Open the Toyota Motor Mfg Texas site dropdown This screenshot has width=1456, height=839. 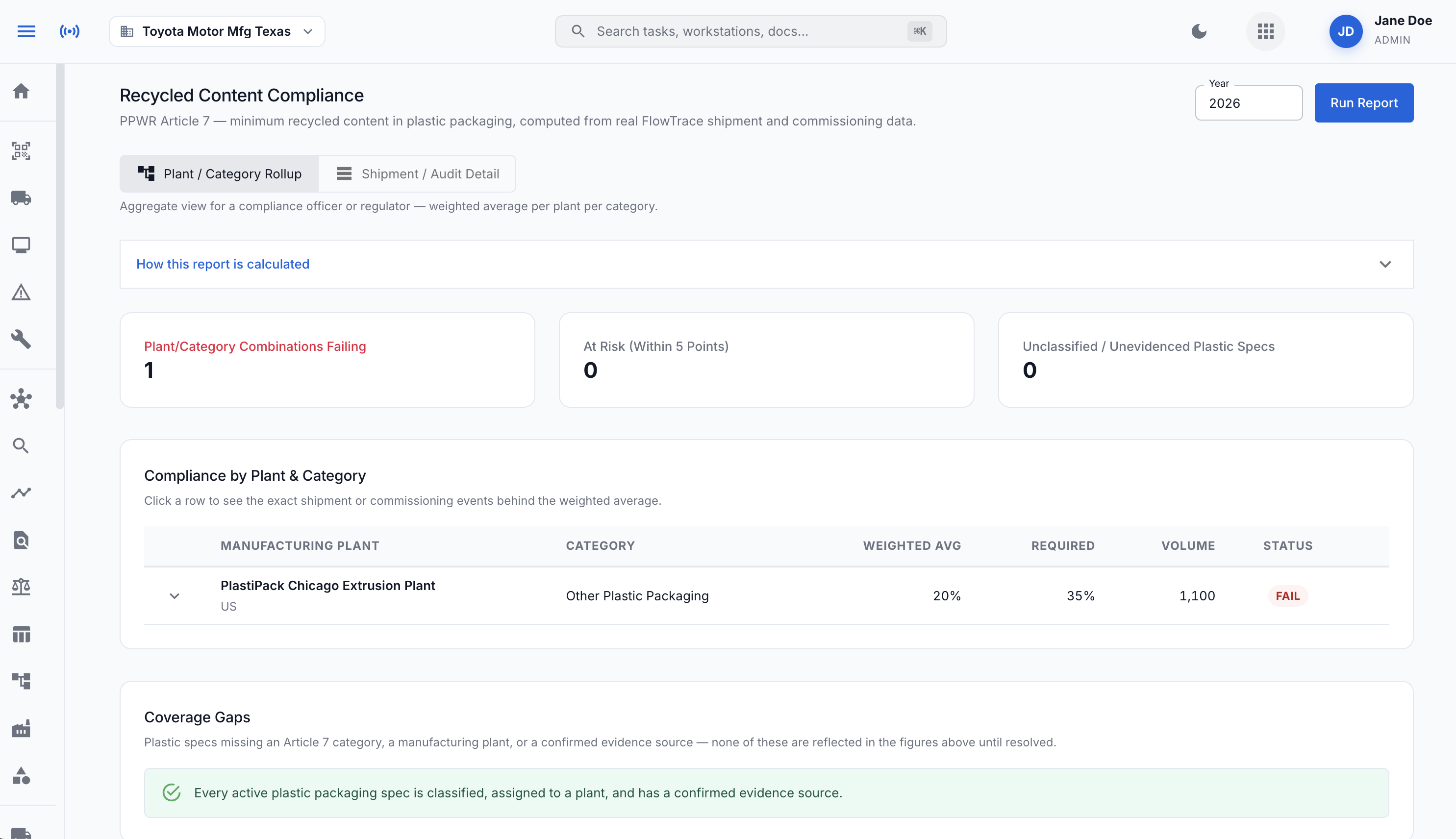[217, 31]
